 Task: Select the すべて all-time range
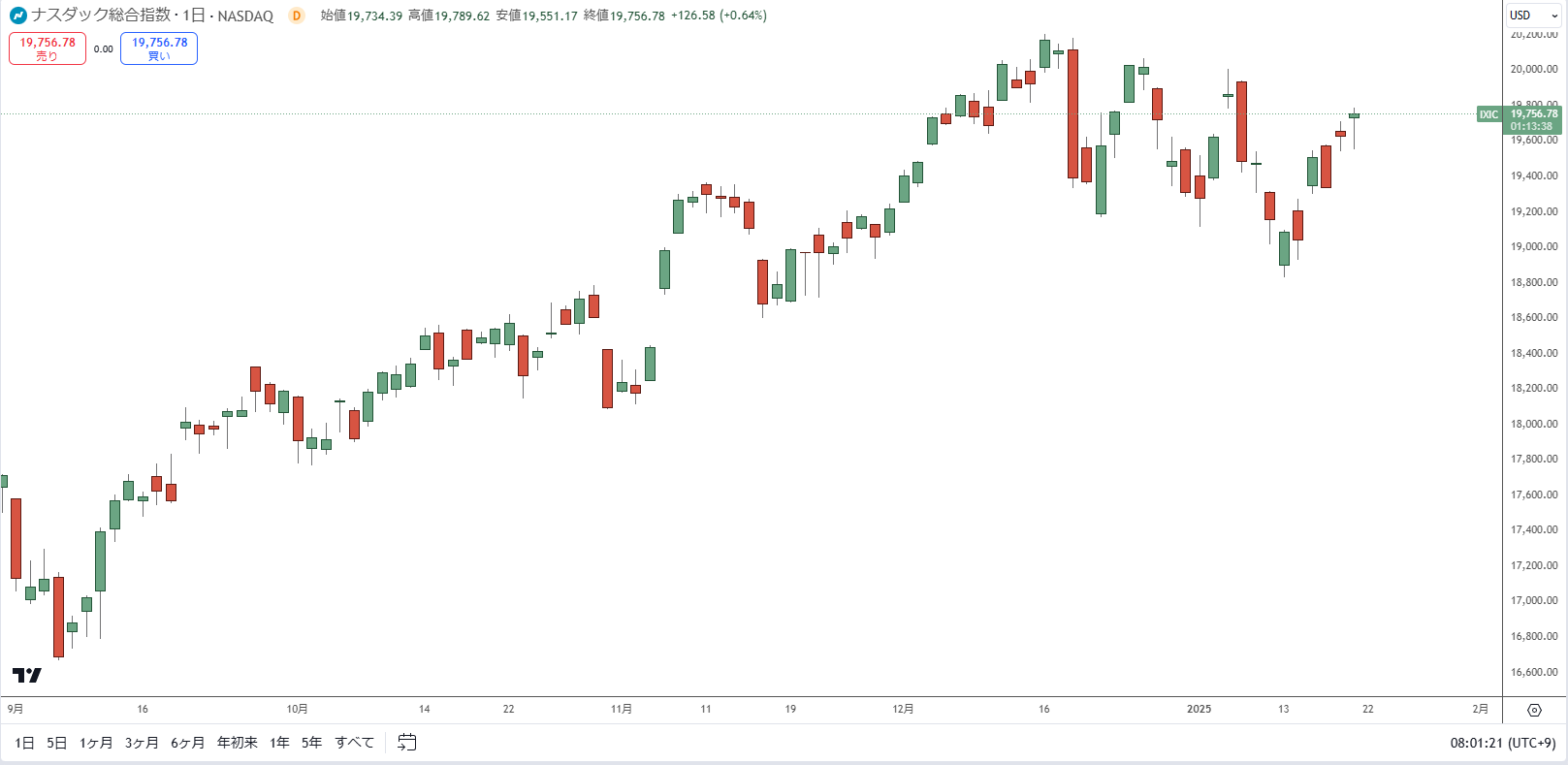355,743
